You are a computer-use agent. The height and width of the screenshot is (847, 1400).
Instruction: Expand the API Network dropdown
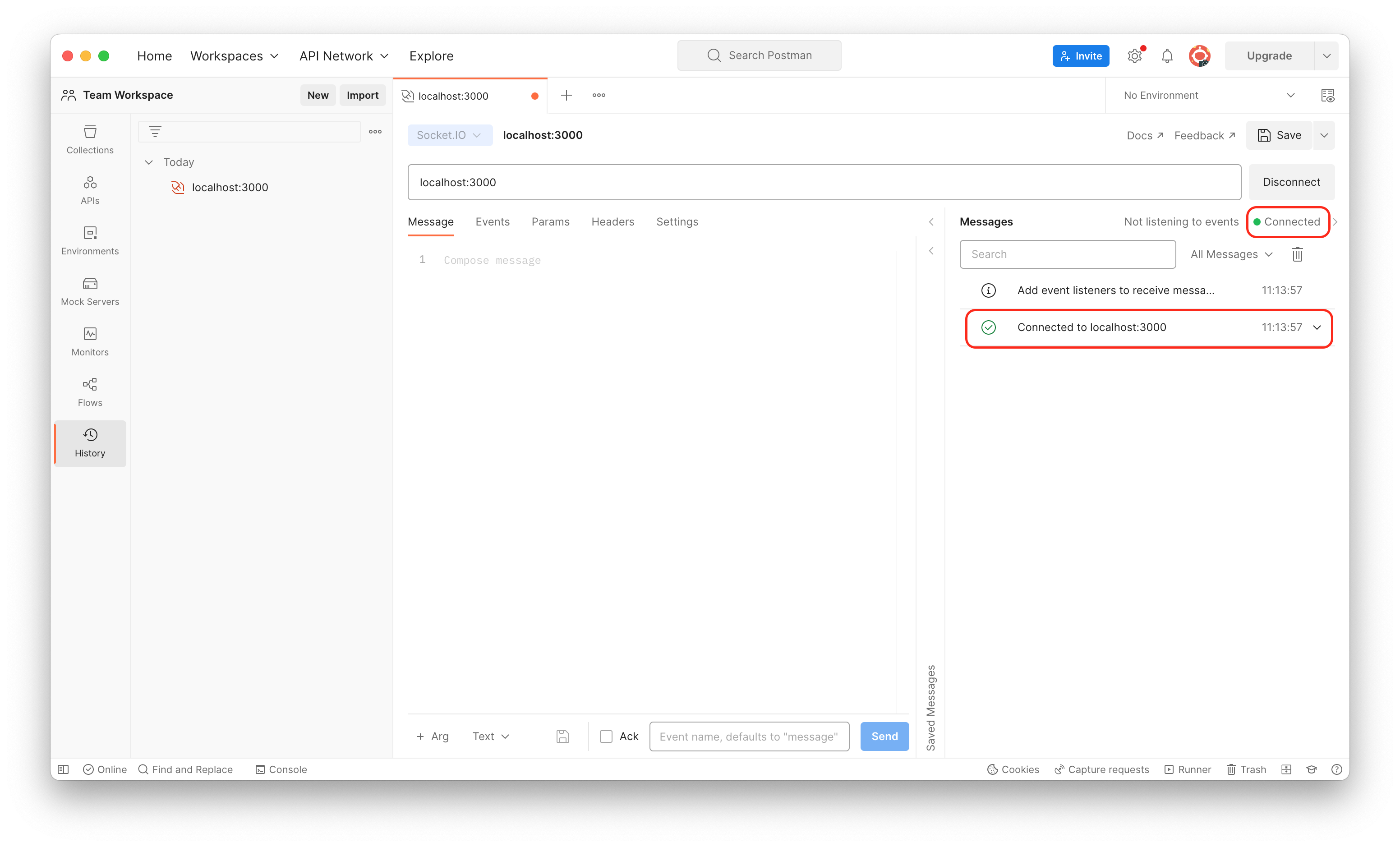pos(344,55)
